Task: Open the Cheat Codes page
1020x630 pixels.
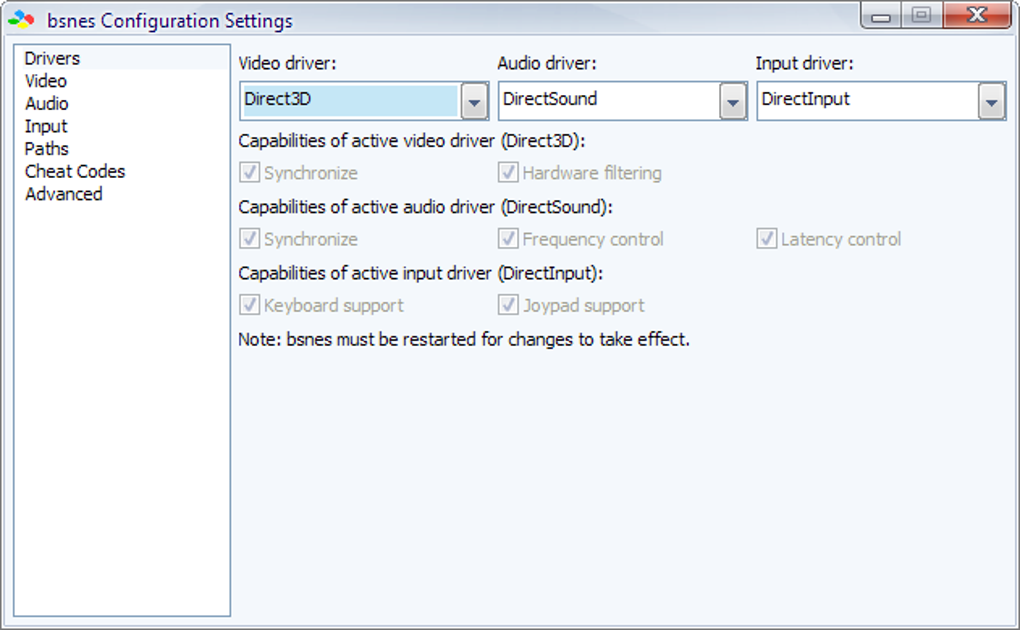Action: 122,171
